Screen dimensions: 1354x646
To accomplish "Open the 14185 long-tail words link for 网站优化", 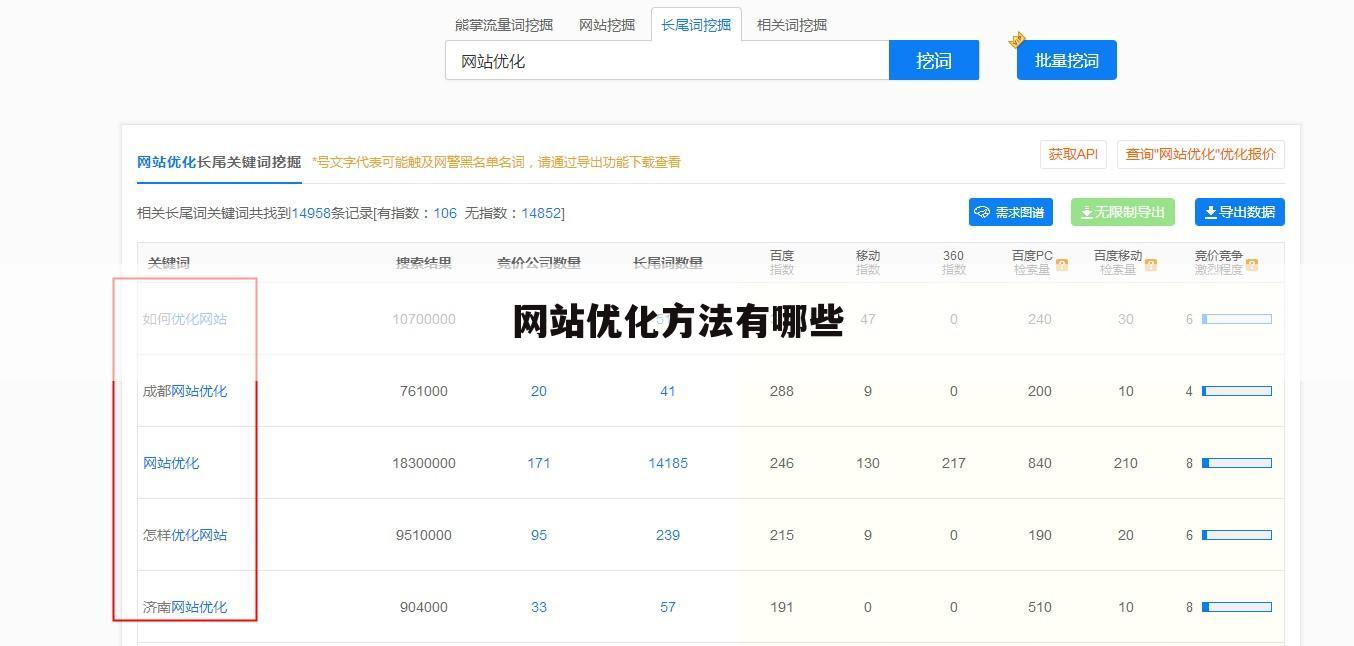I will (667, 463).
